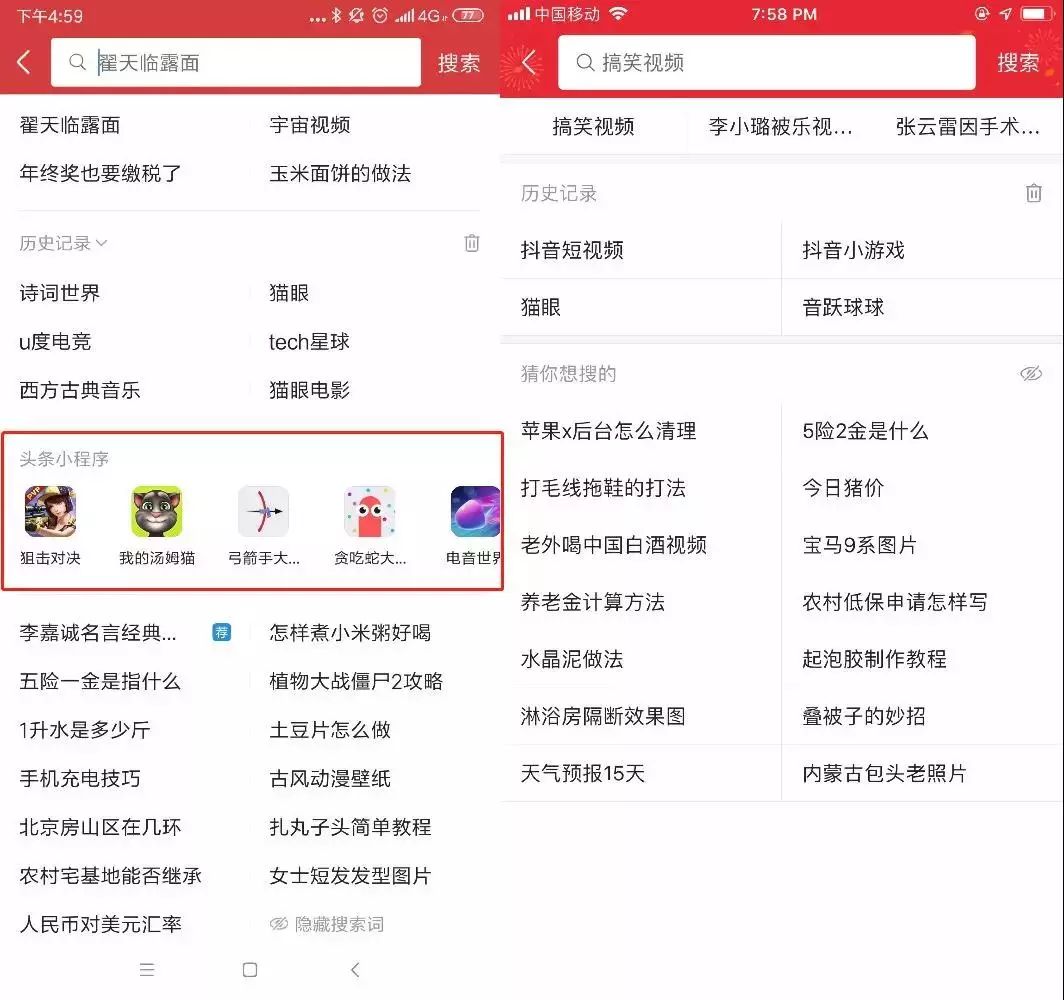Tap the magnifier icon in the 翟天临露面 search box
This screenshot has height=1000, width=1064.
[x=77, y=62]
